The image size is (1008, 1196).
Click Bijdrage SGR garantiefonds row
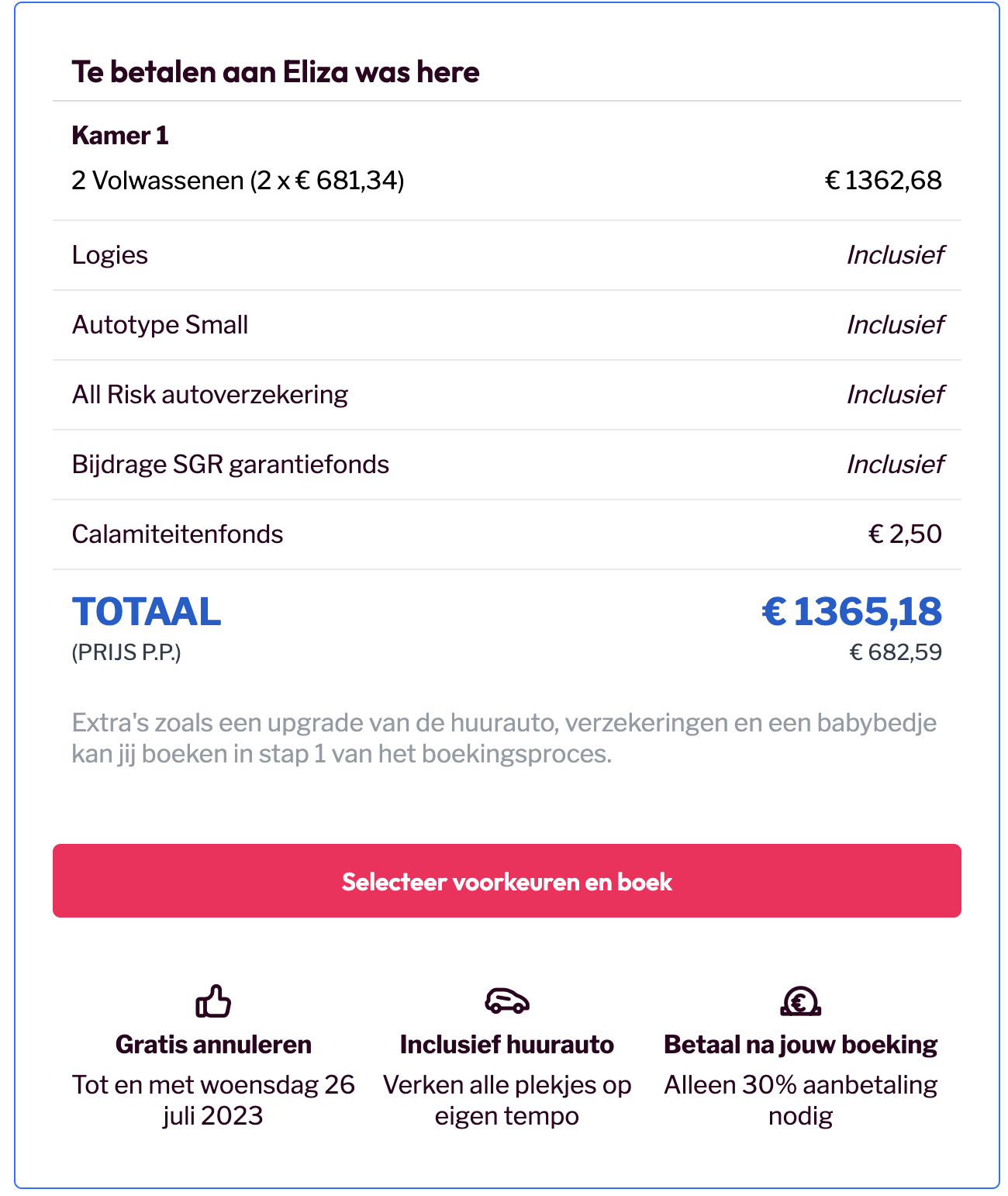230,465
